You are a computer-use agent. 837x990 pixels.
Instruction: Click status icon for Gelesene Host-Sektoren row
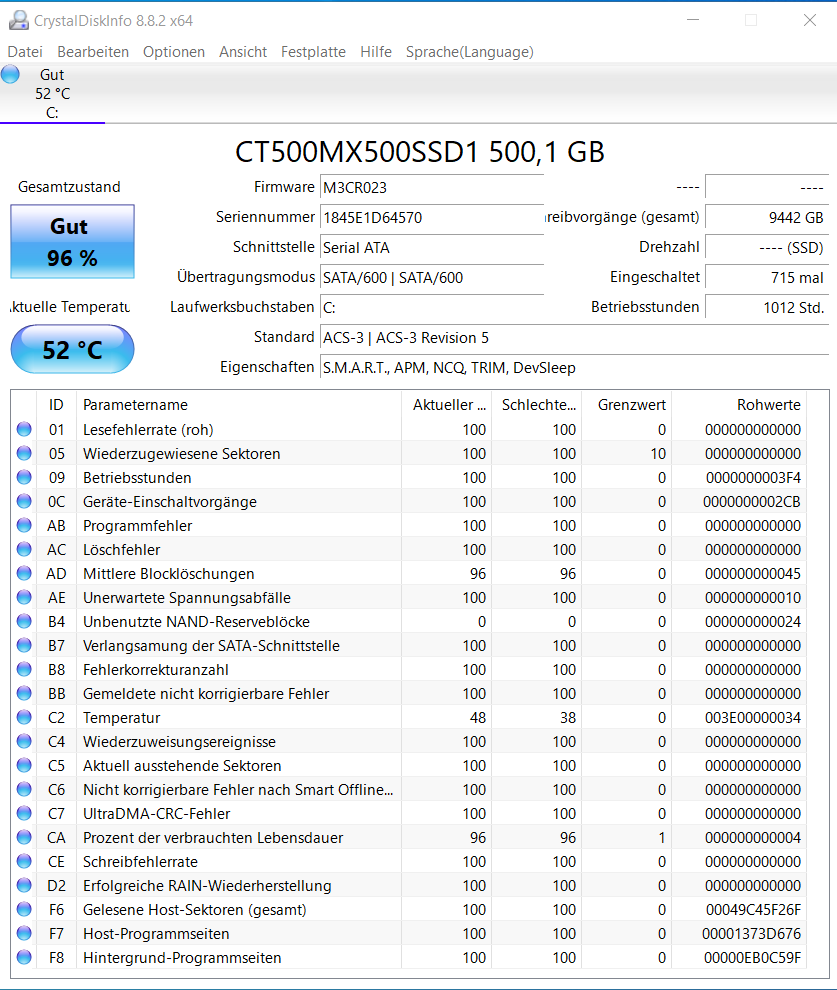click(x=24, y=909)
